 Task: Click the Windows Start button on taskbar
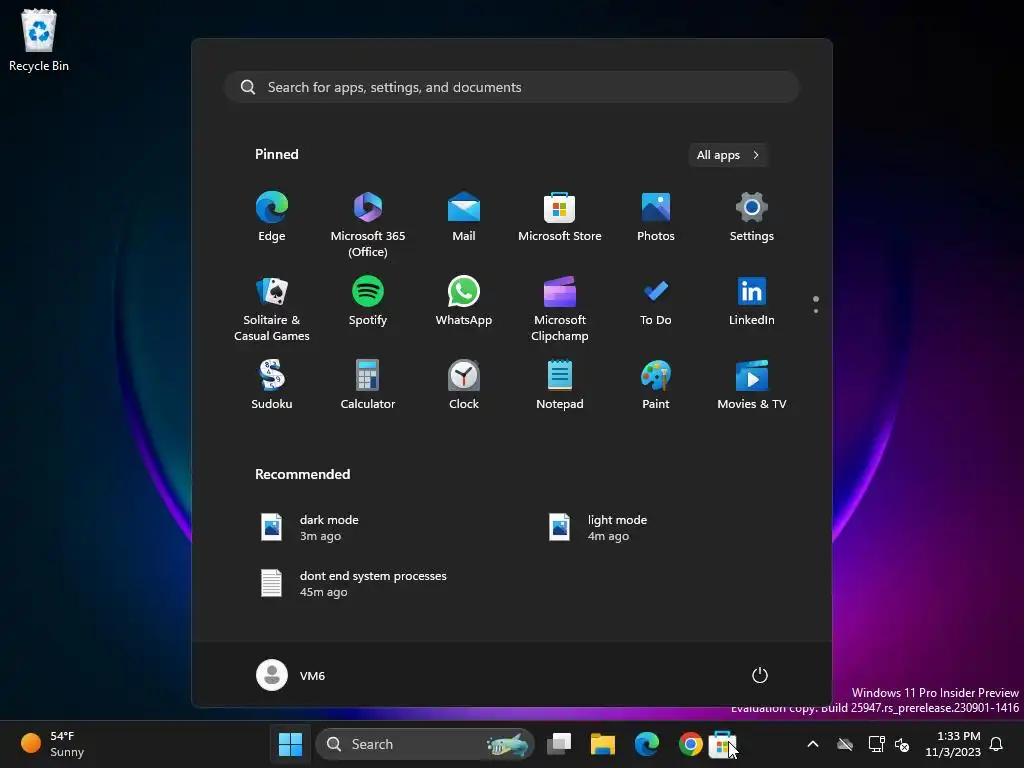coord(291,744)
